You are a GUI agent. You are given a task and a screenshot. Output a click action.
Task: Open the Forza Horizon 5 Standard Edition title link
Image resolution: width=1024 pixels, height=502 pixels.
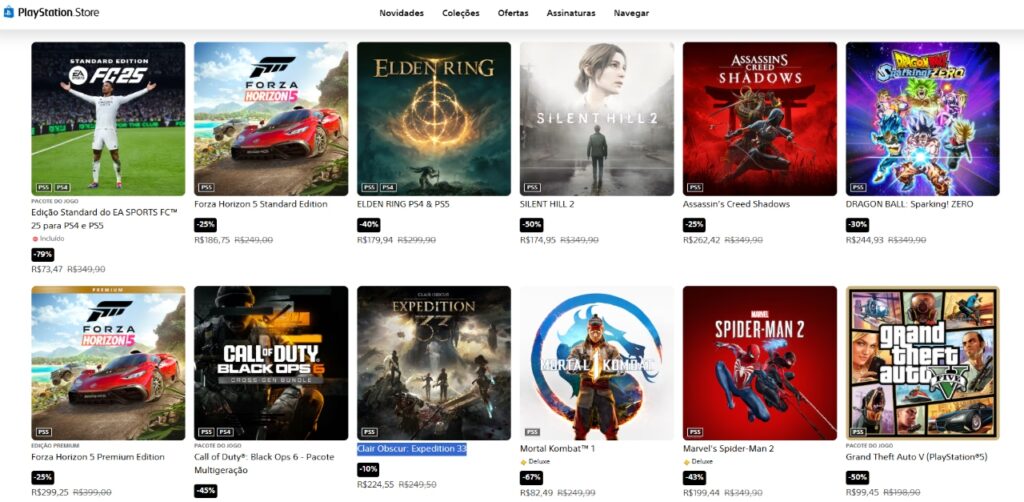[x=261, y=204]
